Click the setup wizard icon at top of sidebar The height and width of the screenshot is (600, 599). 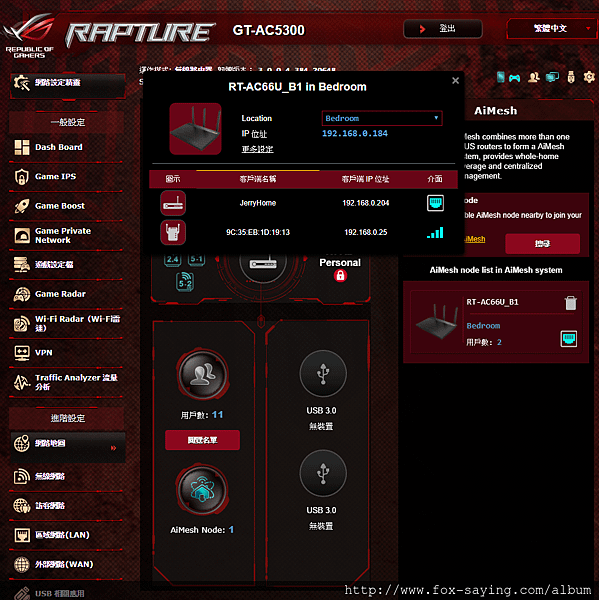tap(22, 83)
